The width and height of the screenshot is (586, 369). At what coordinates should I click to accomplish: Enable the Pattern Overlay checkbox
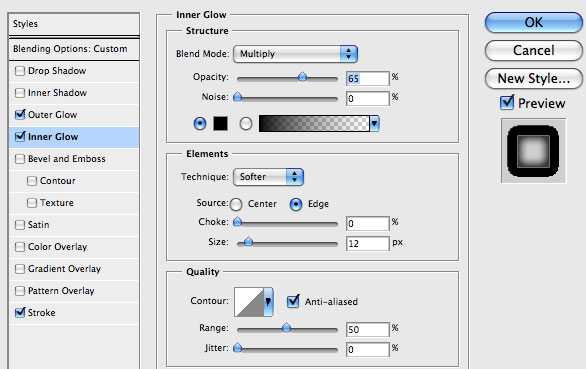pyautogui.click(x=20, y=290)
